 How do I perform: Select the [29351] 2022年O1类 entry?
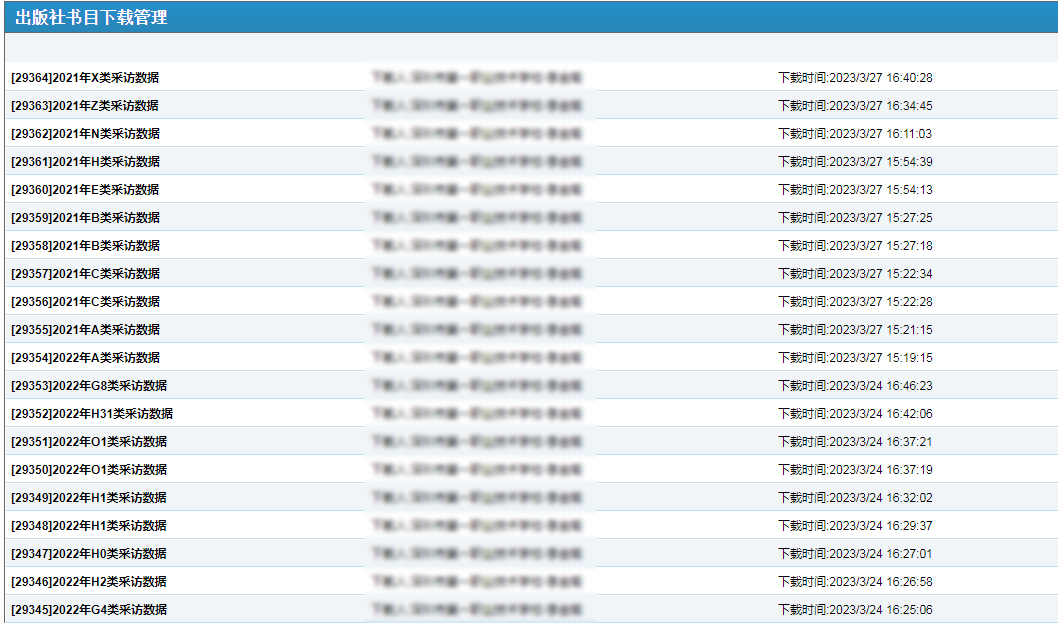pos(89,442)
